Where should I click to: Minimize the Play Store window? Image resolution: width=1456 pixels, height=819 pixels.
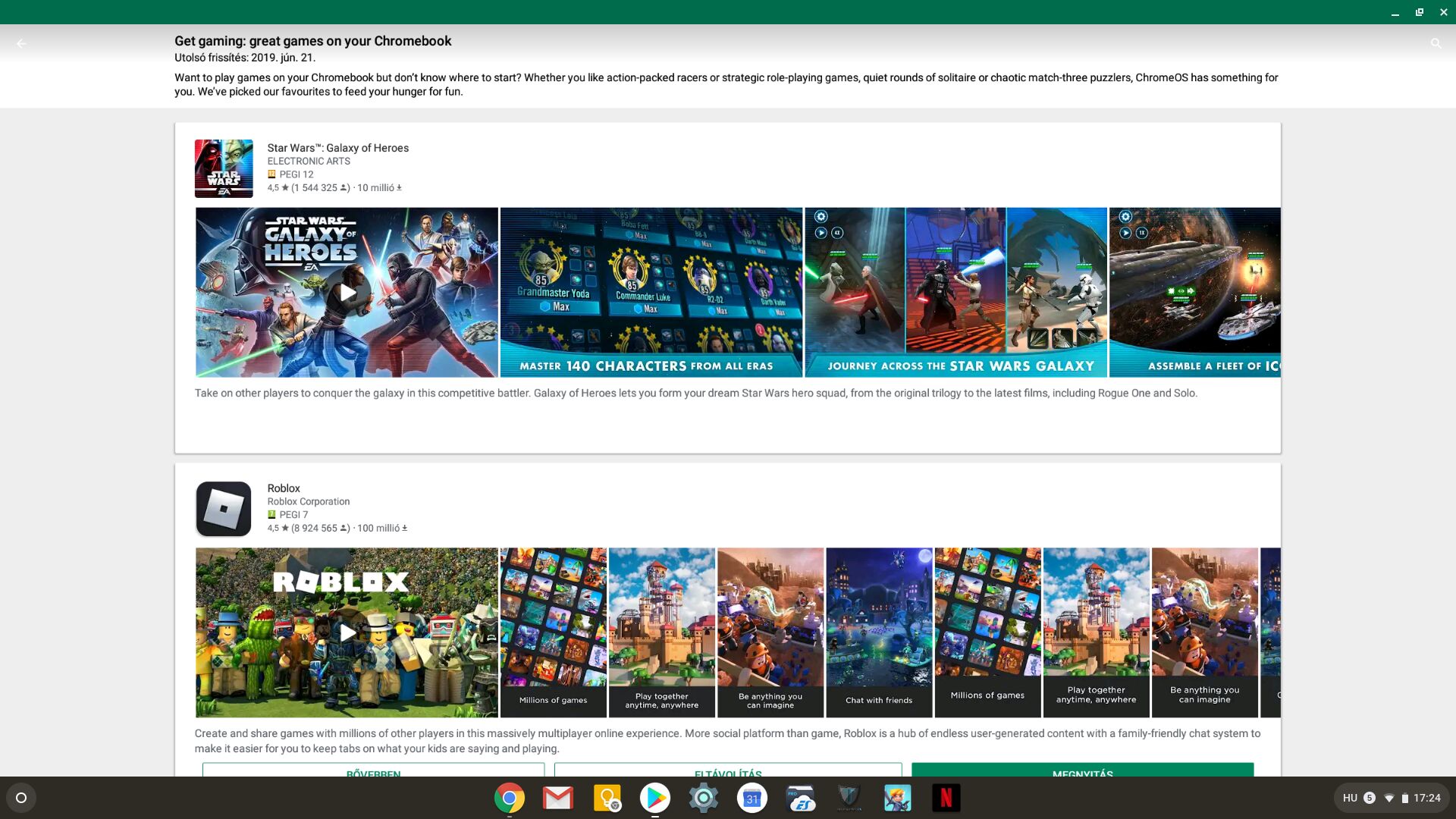1395,12
